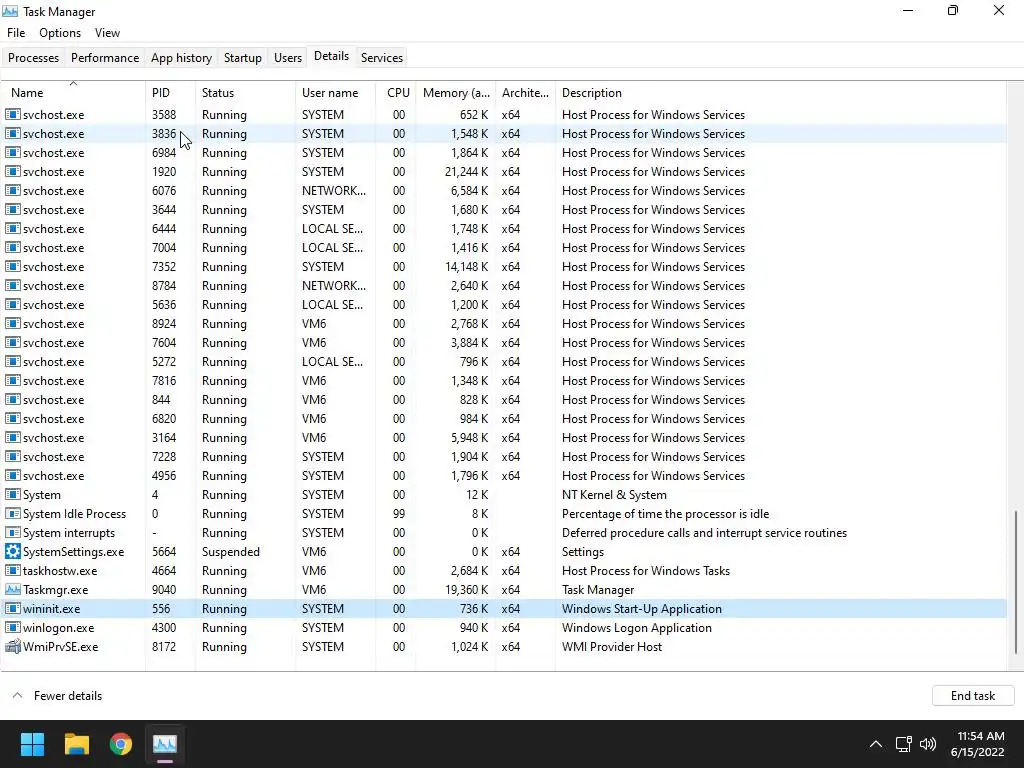Select svchost.exe row with PID 6984

503,153
